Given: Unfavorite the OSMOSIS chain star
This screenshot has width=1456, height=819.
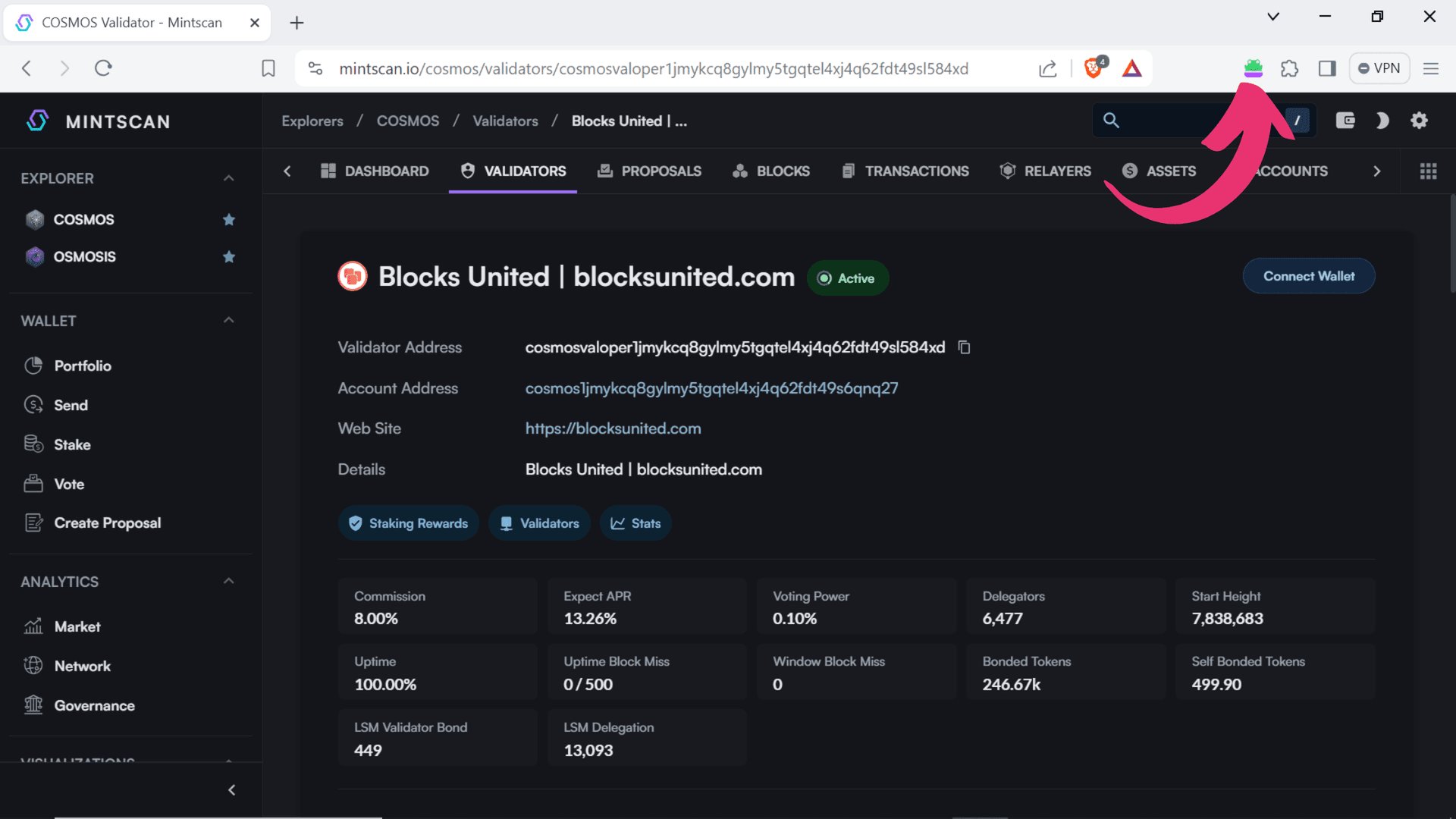Looking at the screenshot, I should (x=229, y=257).
